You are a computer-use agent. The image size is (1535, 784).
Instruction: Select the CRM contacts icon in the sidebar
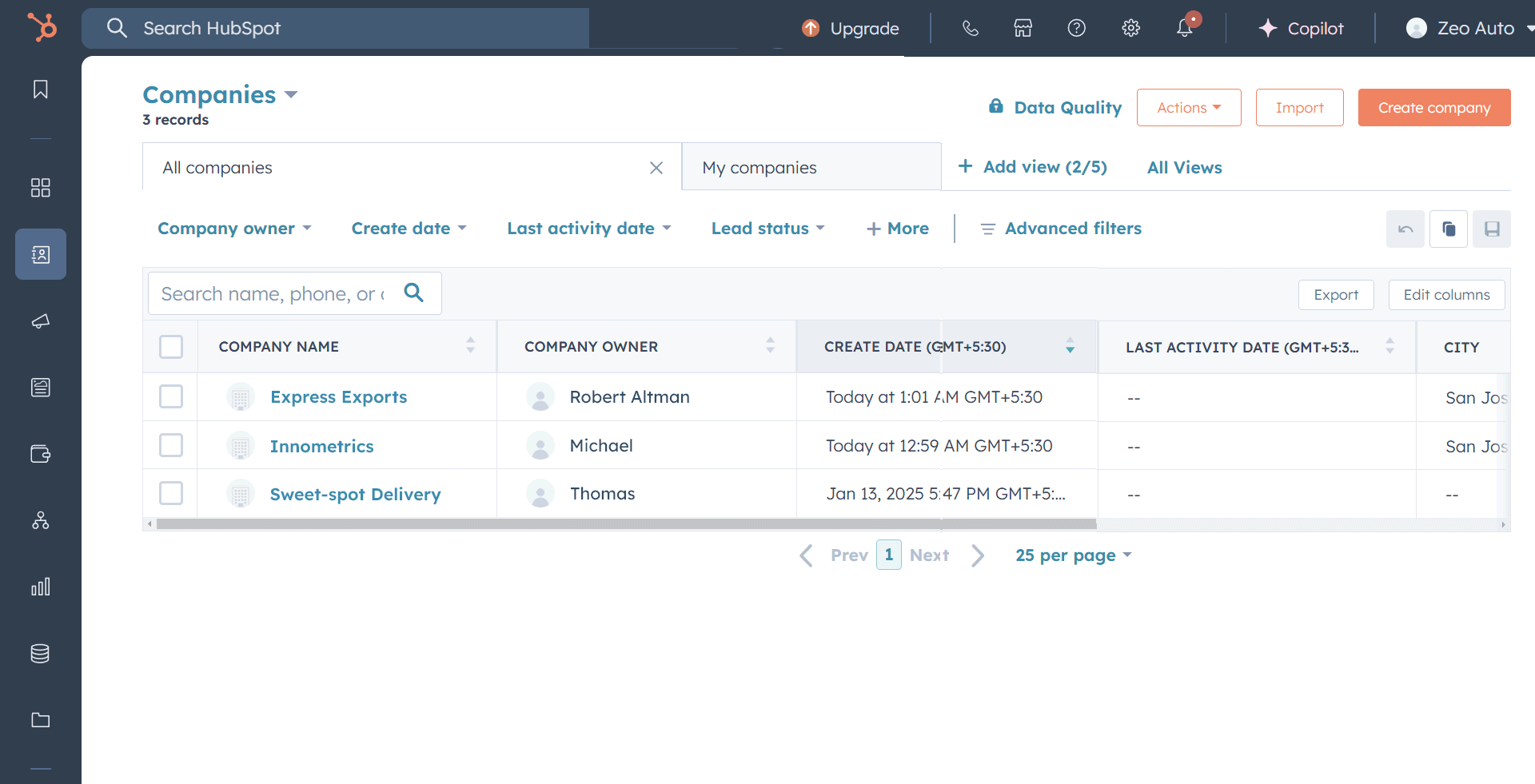pyautogui.click(x=40, y=254)
